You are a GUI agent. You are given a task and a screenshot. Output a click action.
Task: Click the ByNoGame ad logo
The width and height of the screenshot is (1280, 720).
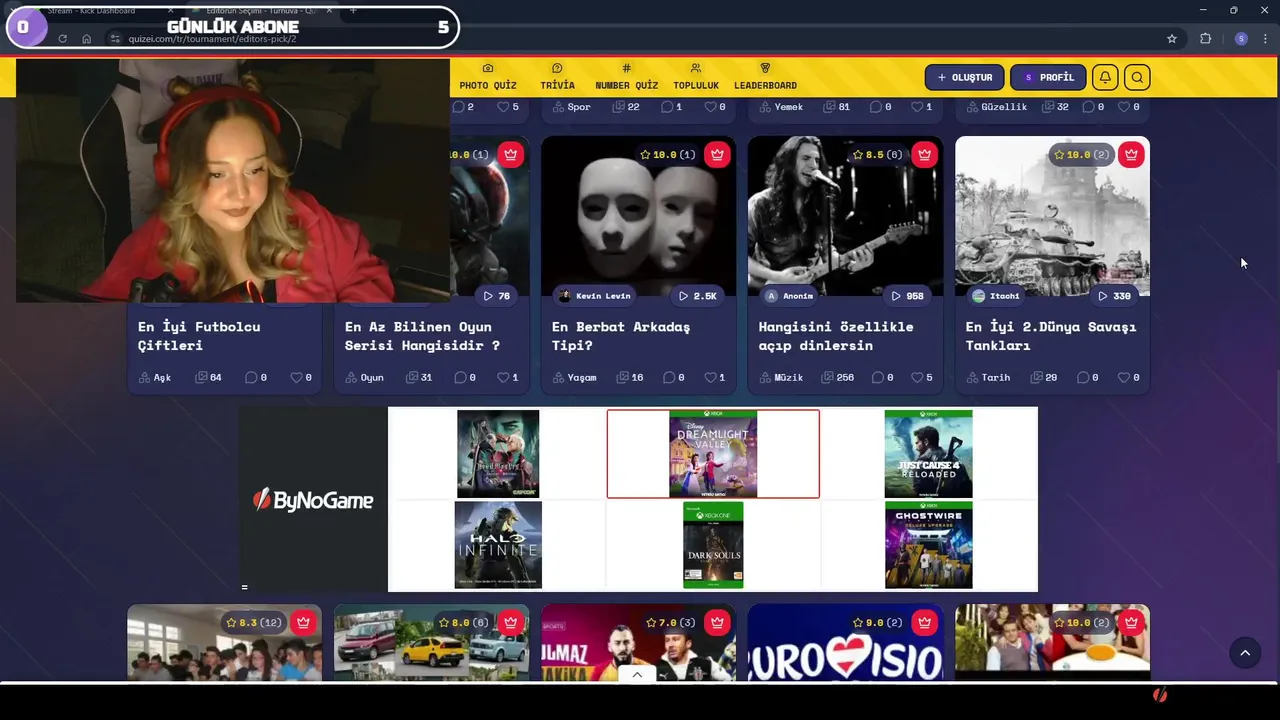tap(313, 500)
